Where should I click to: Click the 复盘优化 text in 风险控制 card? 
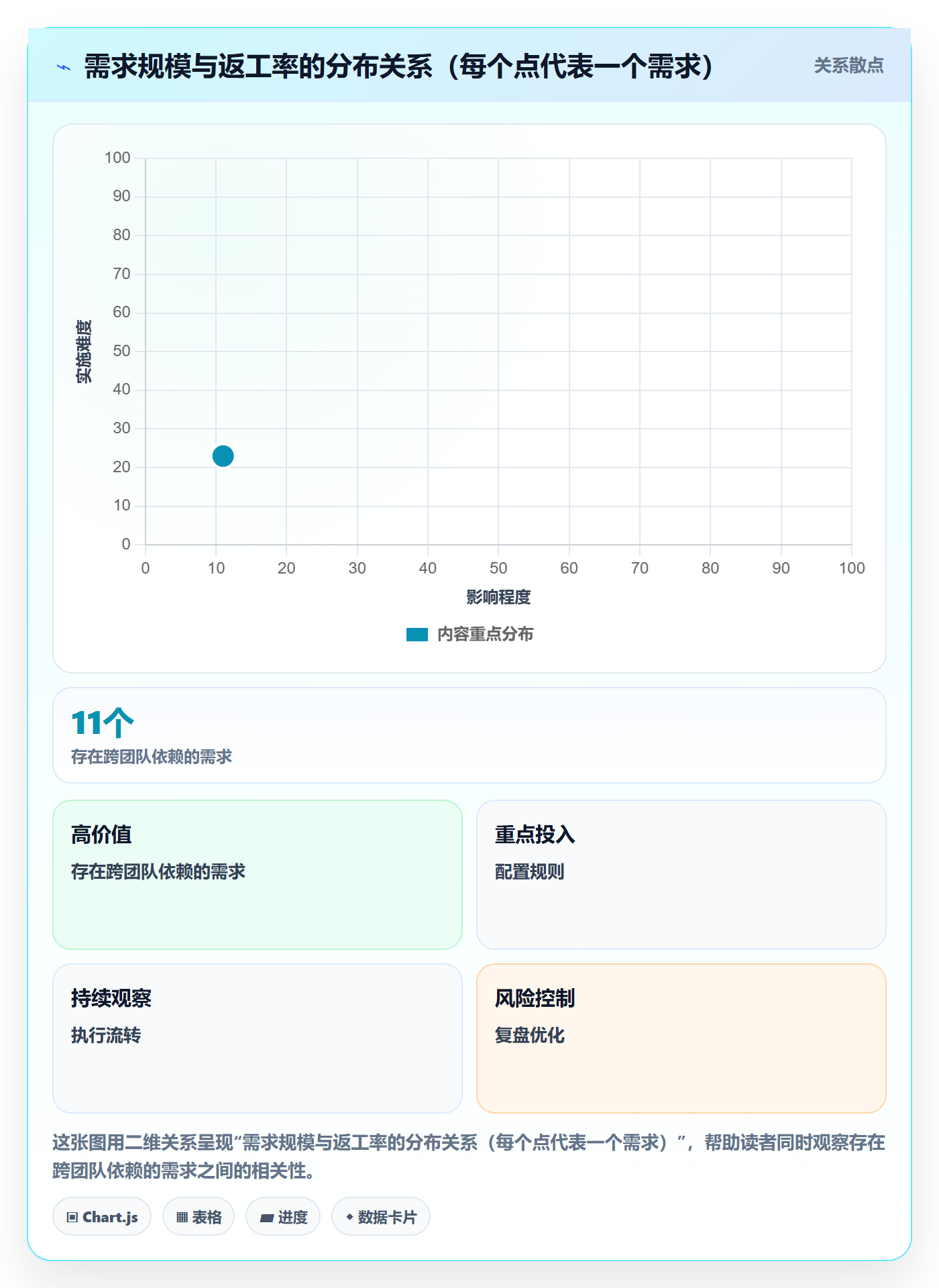(x=530, y=1036)
